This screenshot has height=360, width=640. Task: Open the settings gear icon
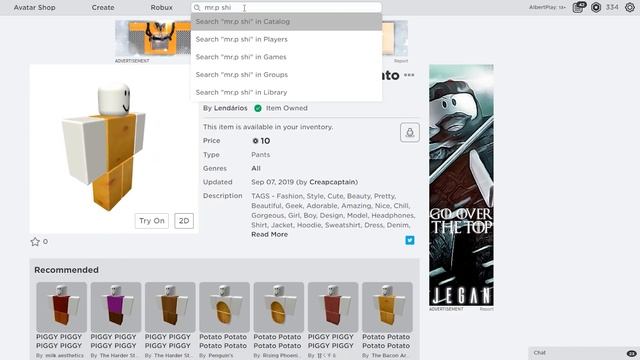[630, 7]
